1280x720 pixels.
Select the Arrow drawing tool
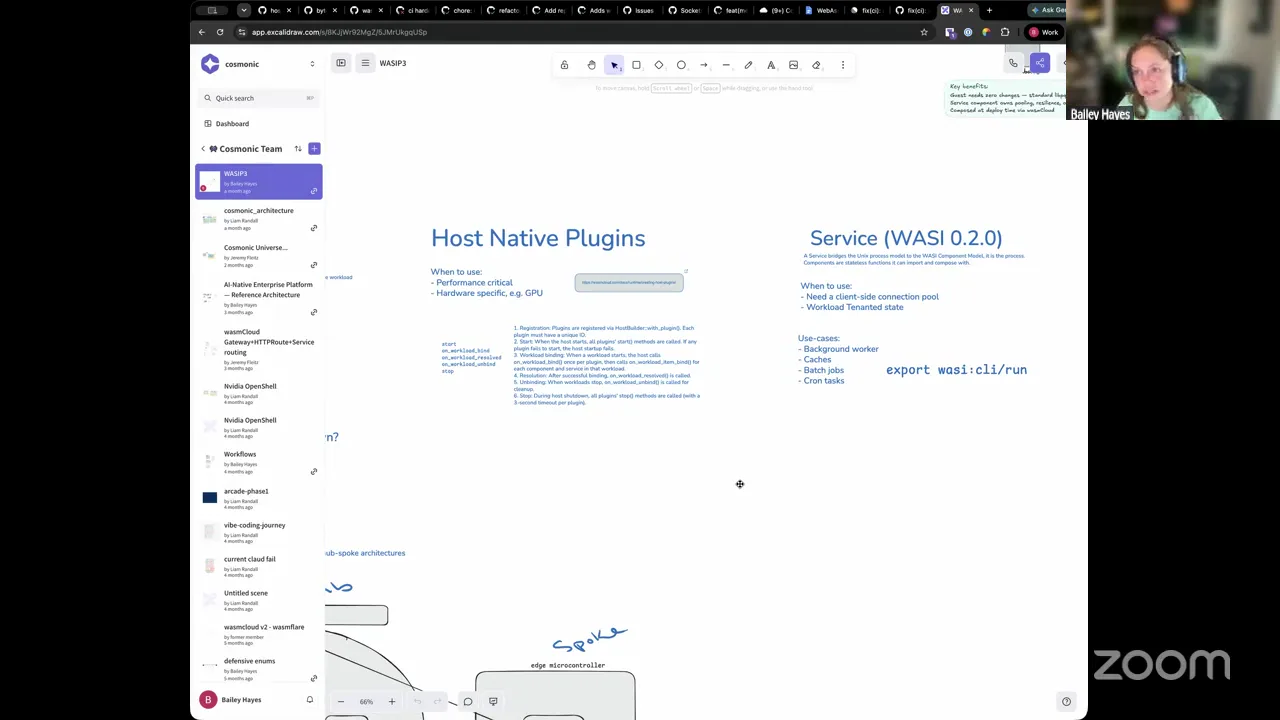coord(704,65)
